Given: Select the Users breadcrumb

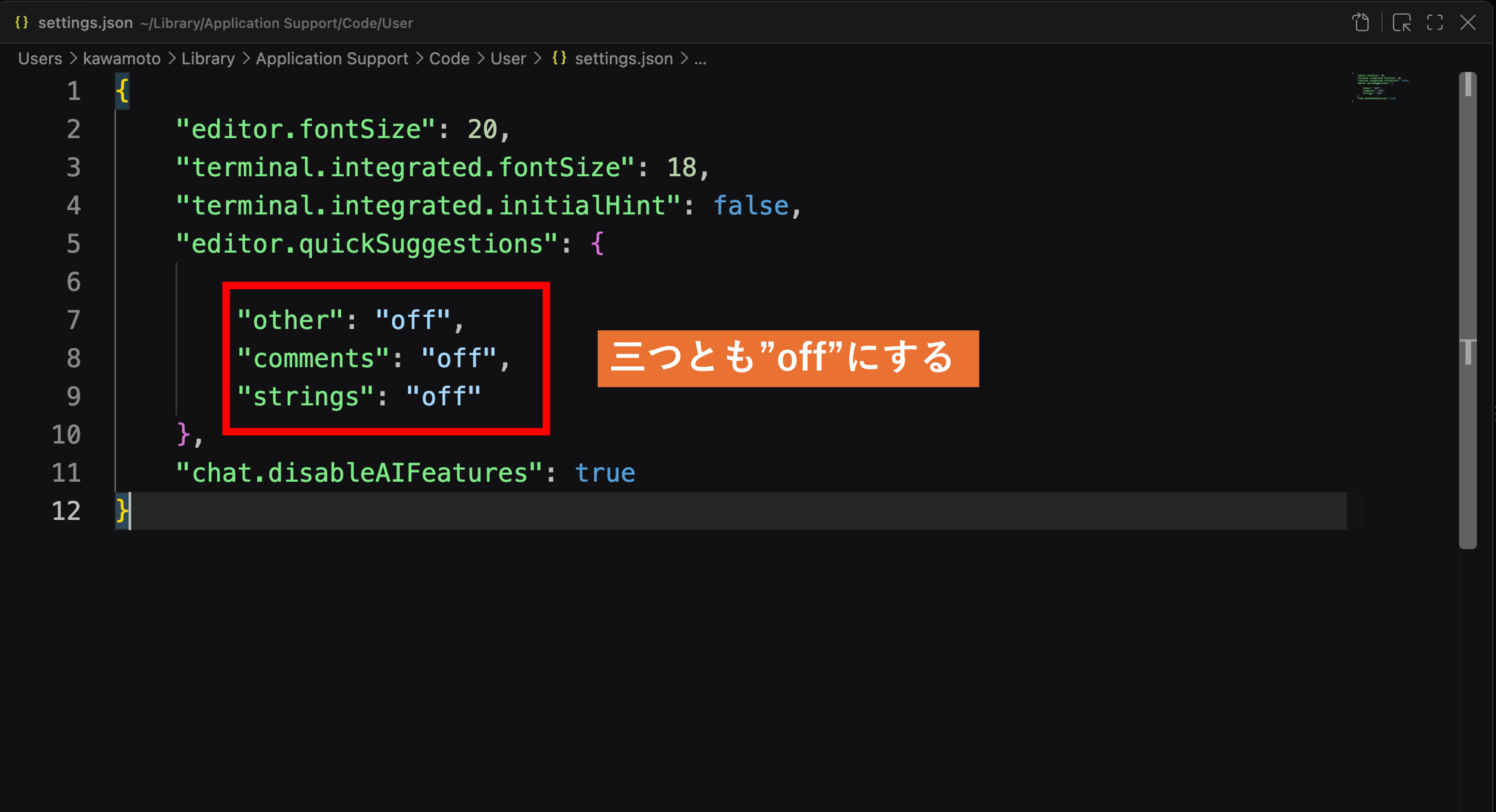Looking at the screenshot, I should 40,58.
